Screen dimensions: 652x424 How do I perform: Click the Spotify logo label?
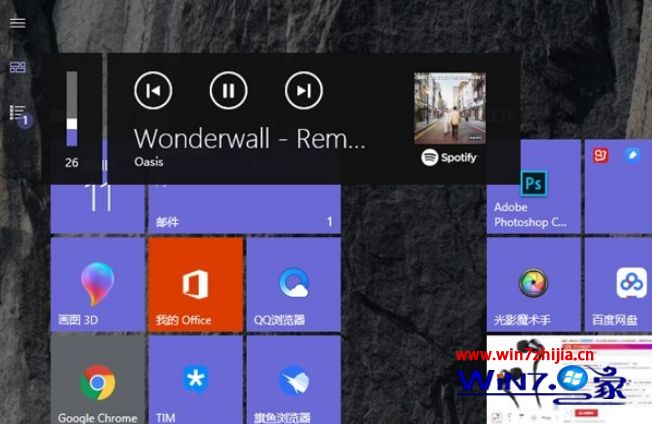[449, 158]
